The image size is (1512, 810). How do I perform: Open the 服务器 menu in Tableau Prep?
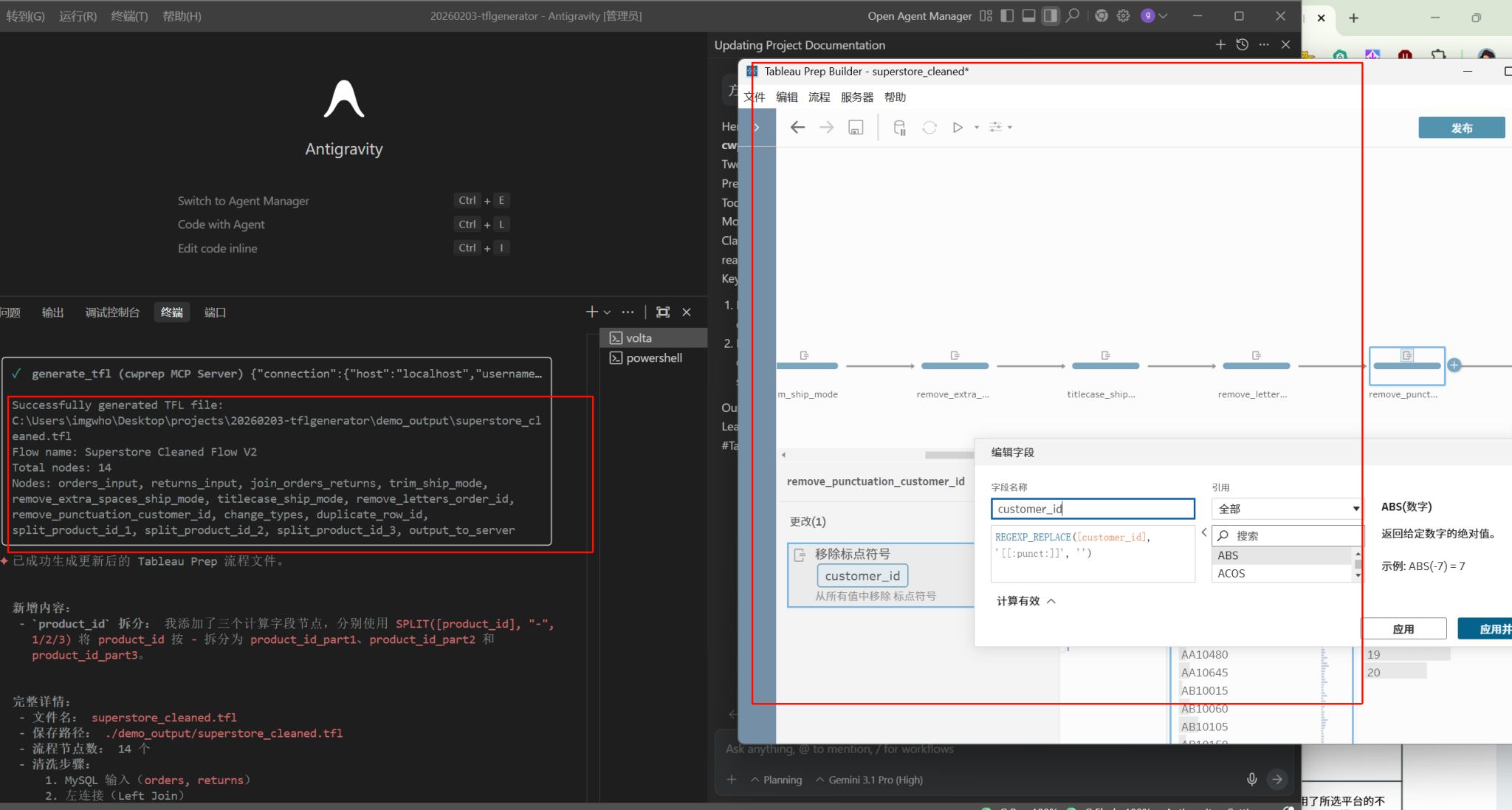857,97
